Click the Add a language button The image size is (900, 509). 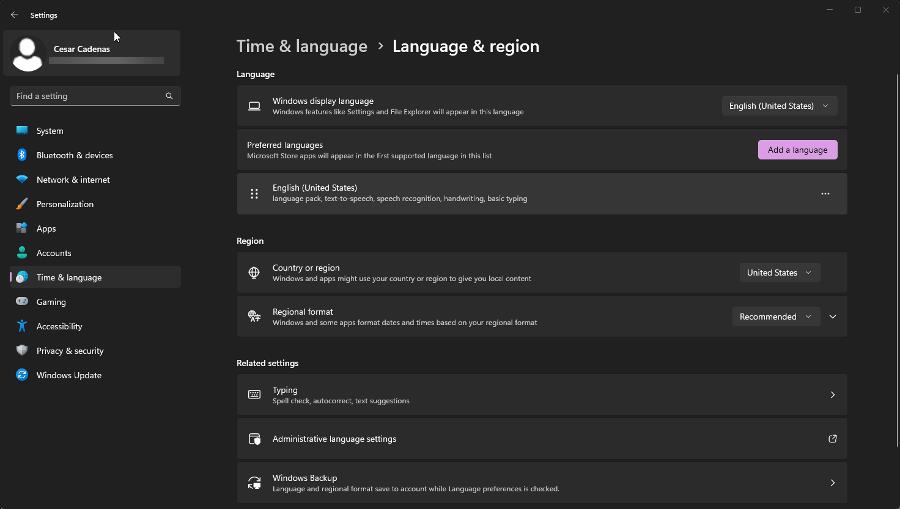(797, 150)
